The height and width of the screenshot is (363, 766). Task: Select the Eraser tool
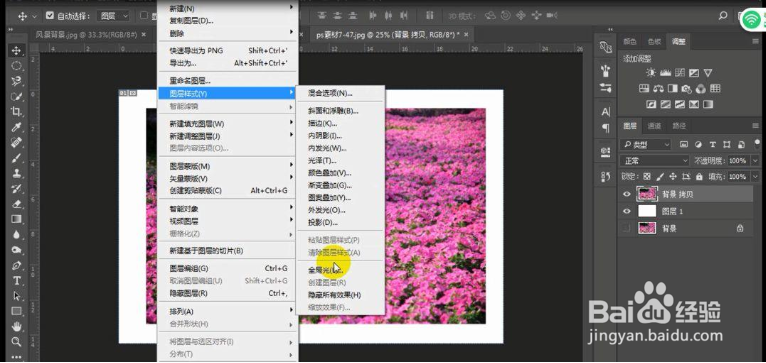click(x=17, y=204)
